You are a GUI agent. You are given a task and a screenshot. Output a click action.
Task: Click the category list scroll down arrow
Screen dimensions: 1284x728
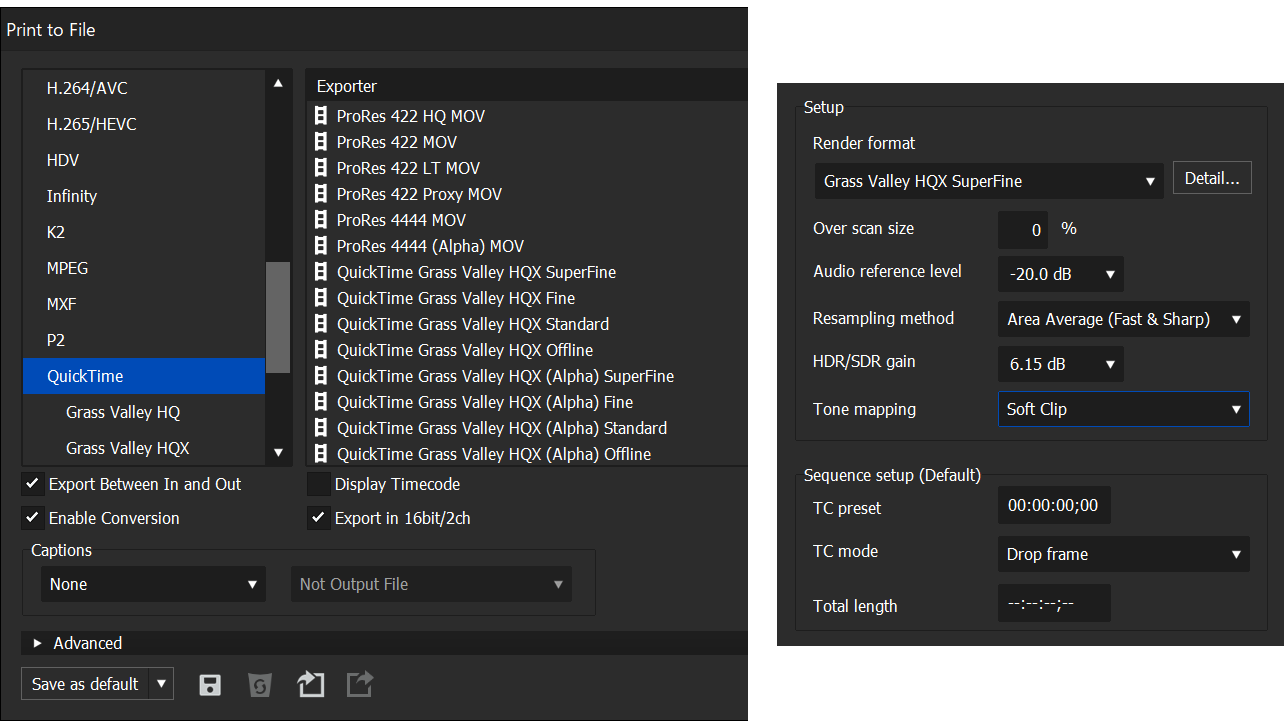click(x=278, y=453)
